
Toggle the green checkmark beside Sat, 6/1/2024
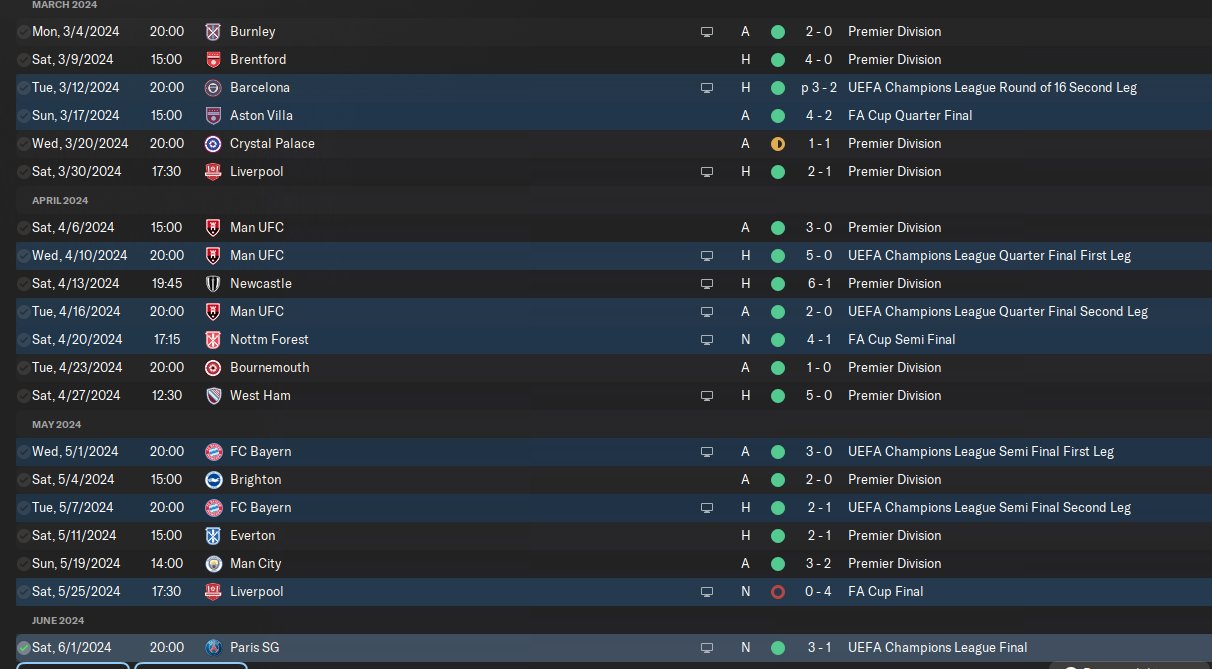[x=24, y=648]
